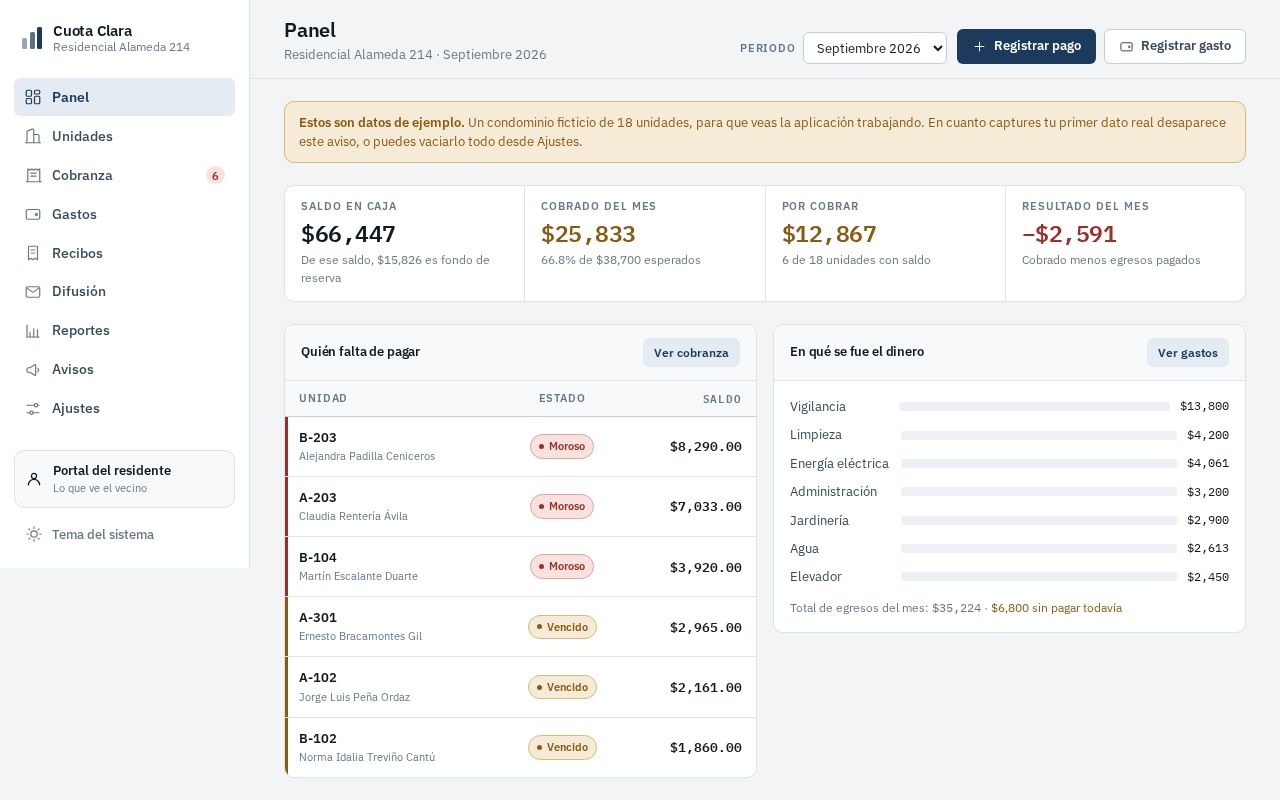Click the Saldo column header

click(722, 399)
